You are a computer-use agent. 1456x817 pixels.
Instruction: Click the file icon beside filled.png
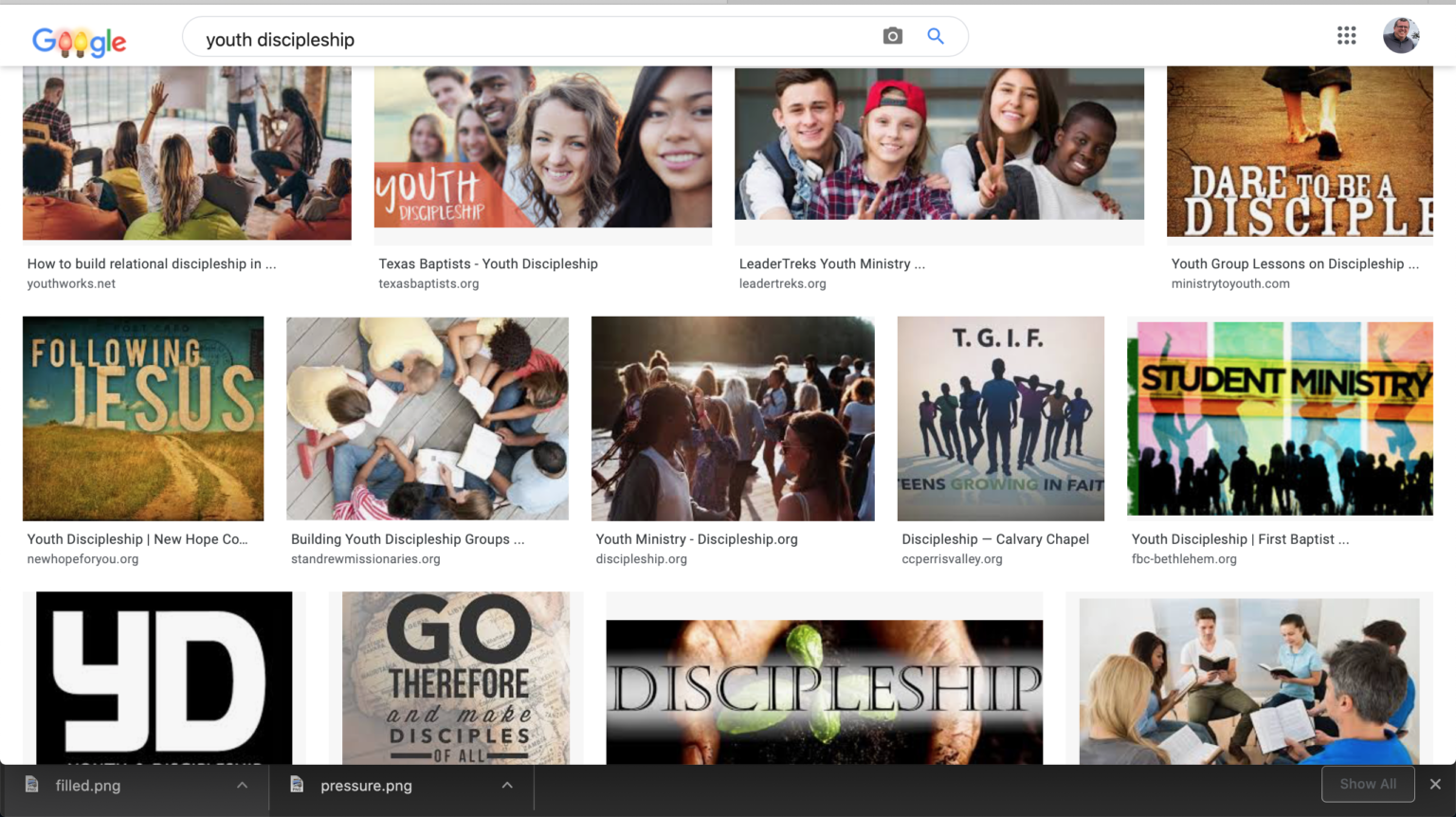32,785
